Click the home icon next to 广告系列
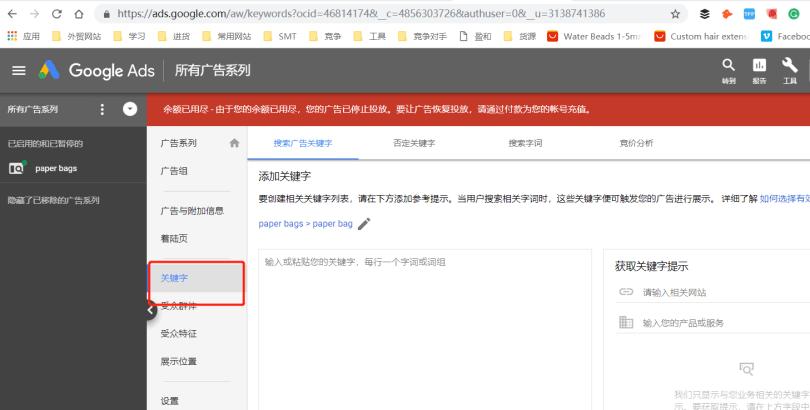Image resolution: width=810 pixels, height=410 pixels. (234, 143)
